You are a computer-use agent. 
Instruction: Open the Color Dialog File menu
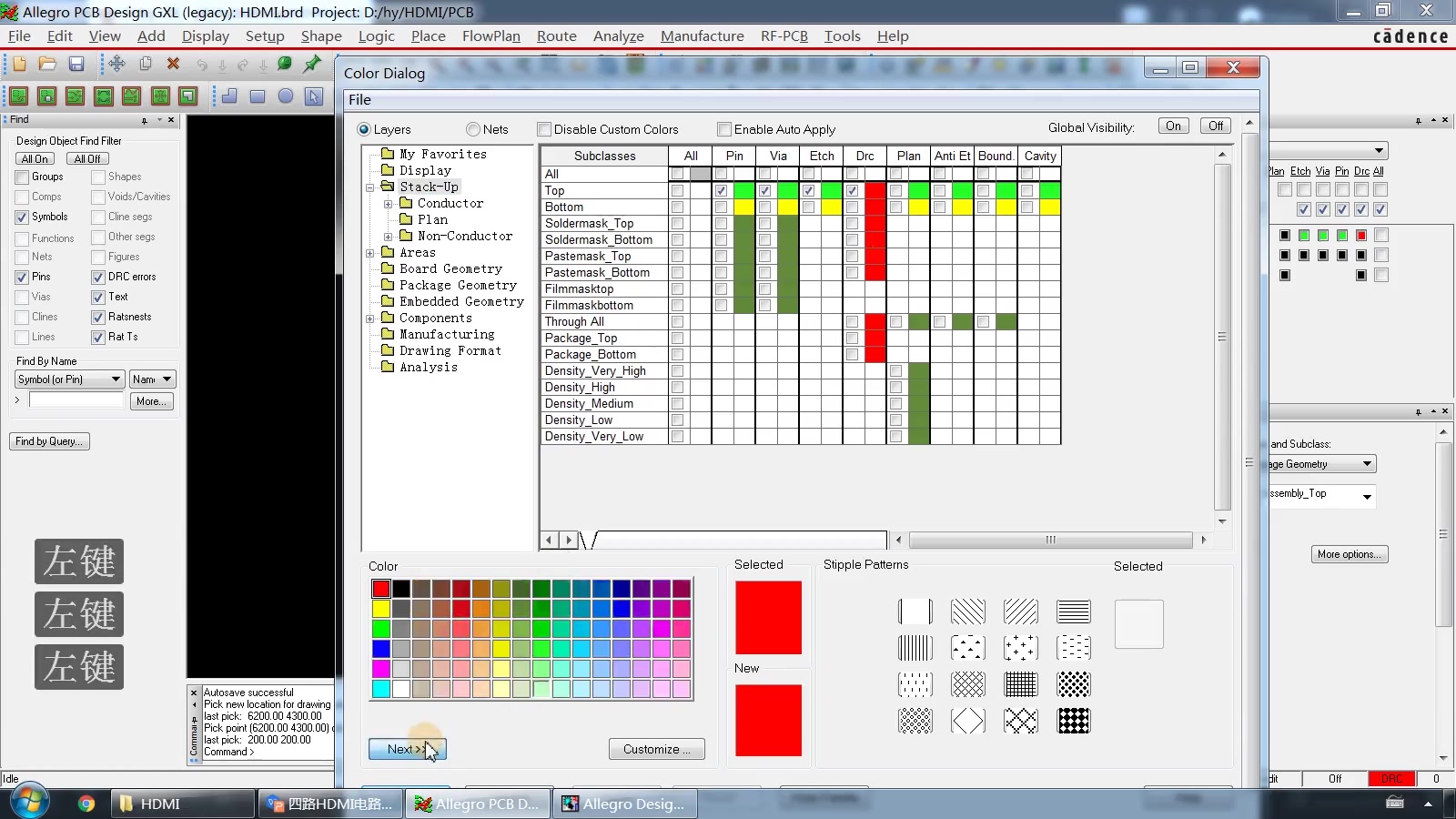(x=359, y=100)
